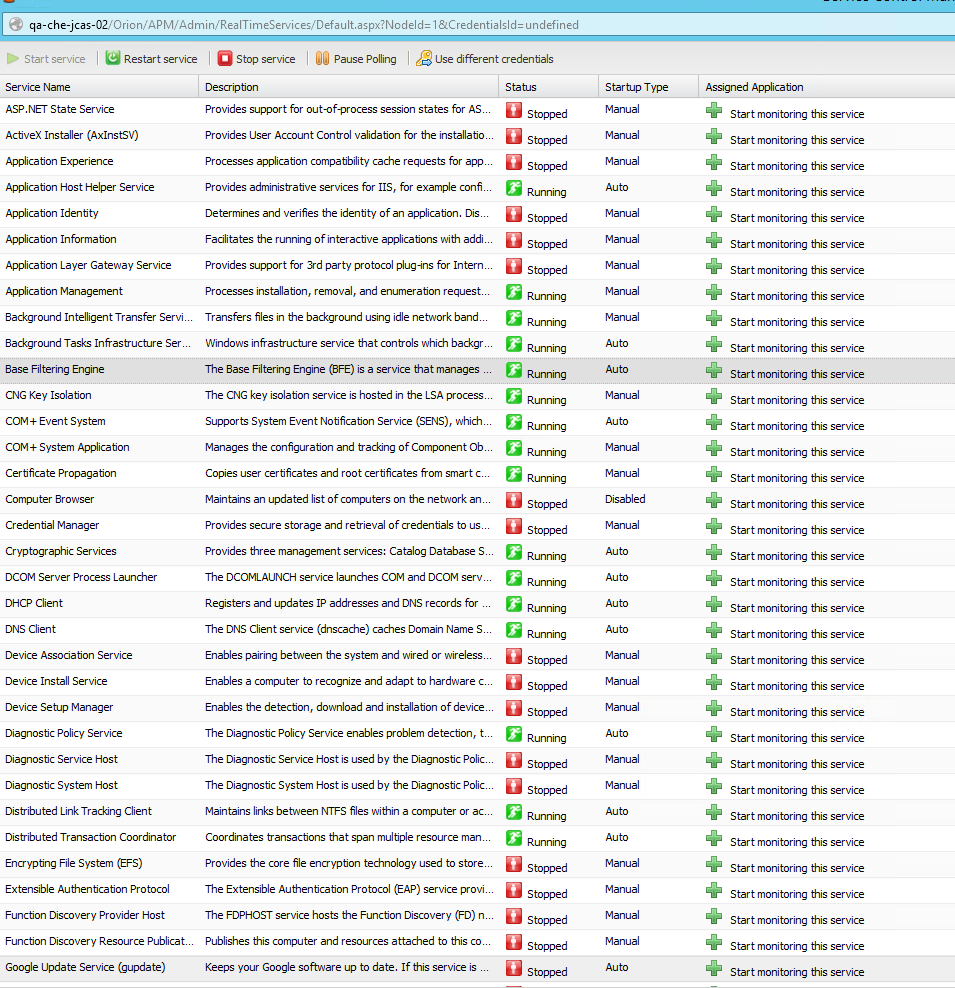
Task: Click Manual startup type for Application Management
Action: point(622,291)
